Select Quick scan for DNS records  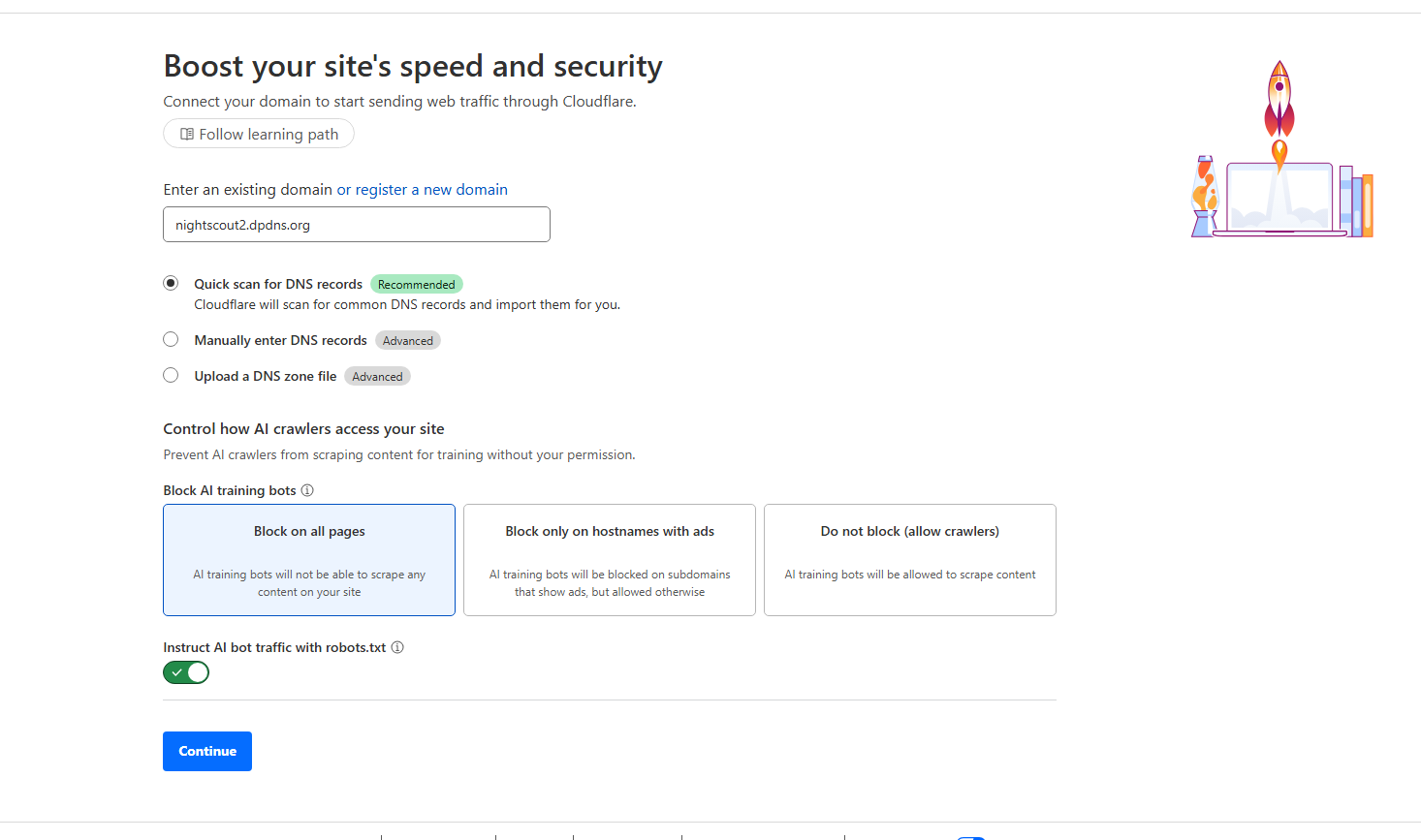coord(171,283)
